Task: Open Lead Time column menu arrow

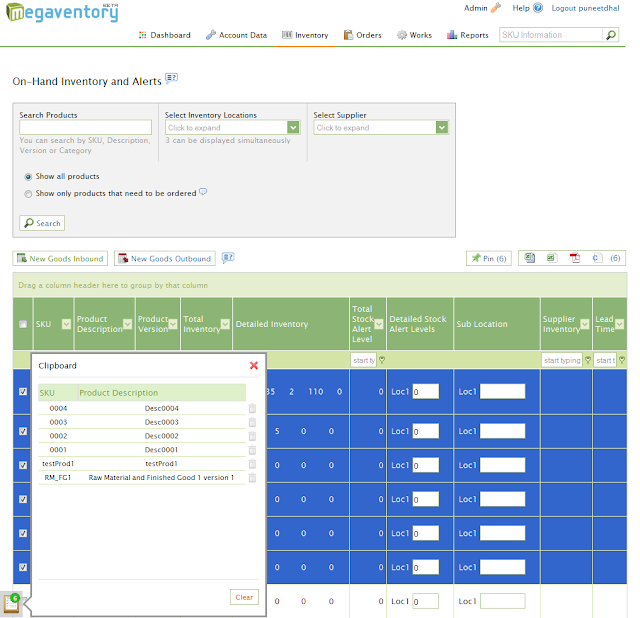Action: pos(620,324)
